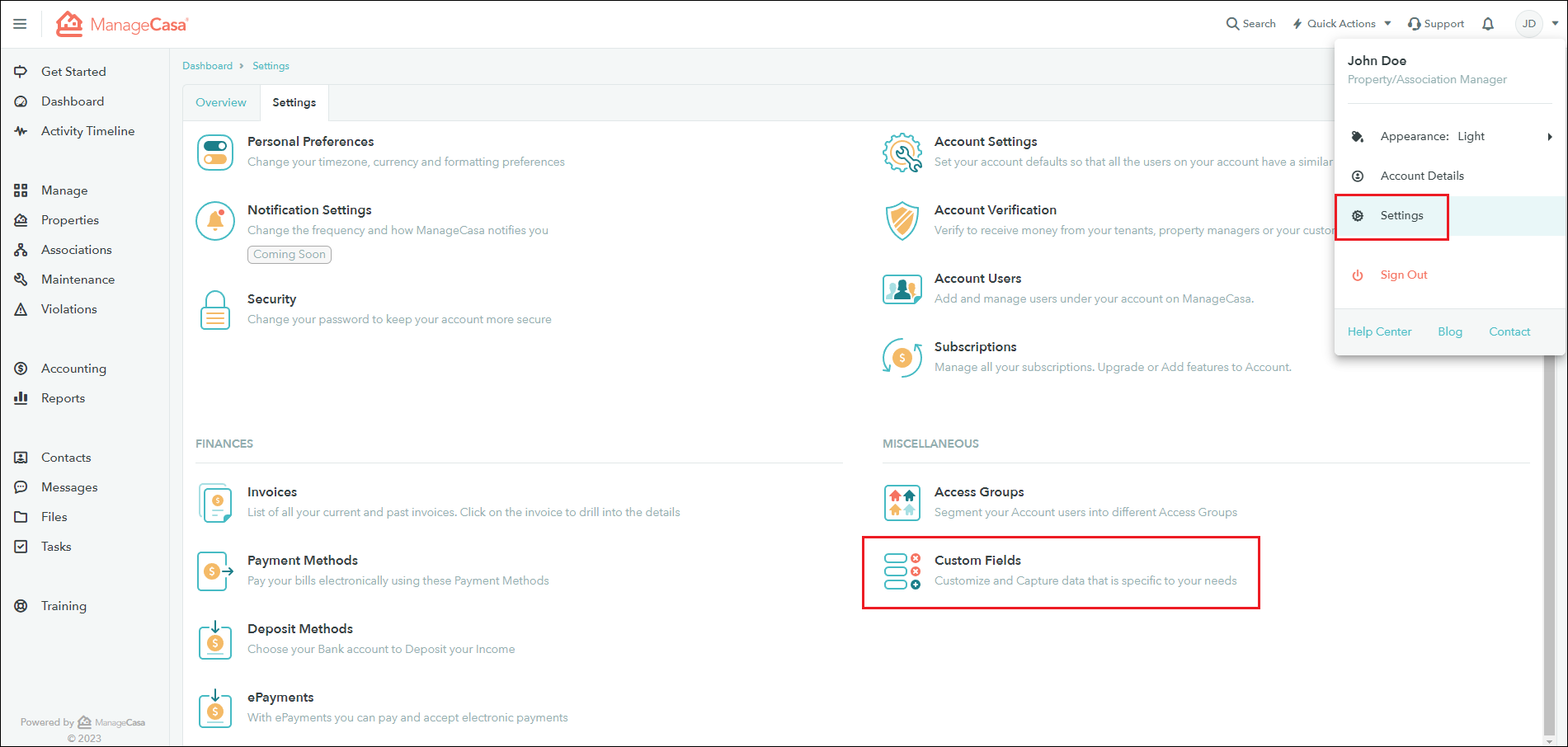Image resolution: width=1568 pixels, height=747 pixels.
Task: Open the hamburger menu top left
Action: point(19,23)
